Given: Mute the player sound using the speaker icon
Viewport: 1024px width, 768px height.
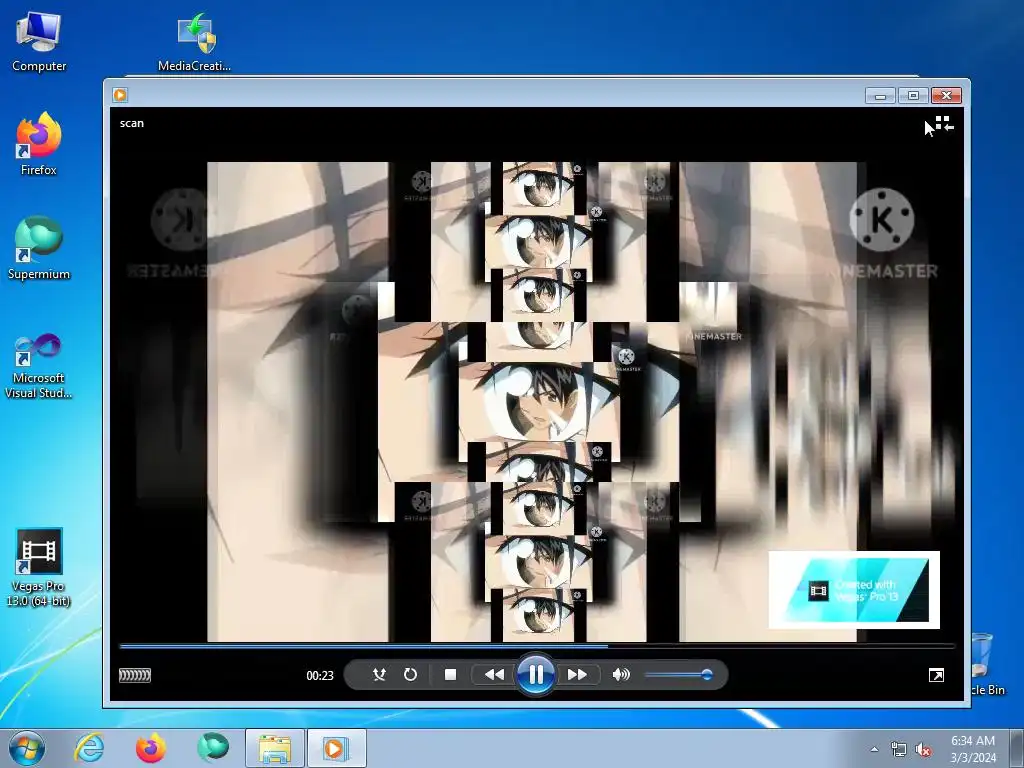Looking at the screenshot, I should [621, 675].
